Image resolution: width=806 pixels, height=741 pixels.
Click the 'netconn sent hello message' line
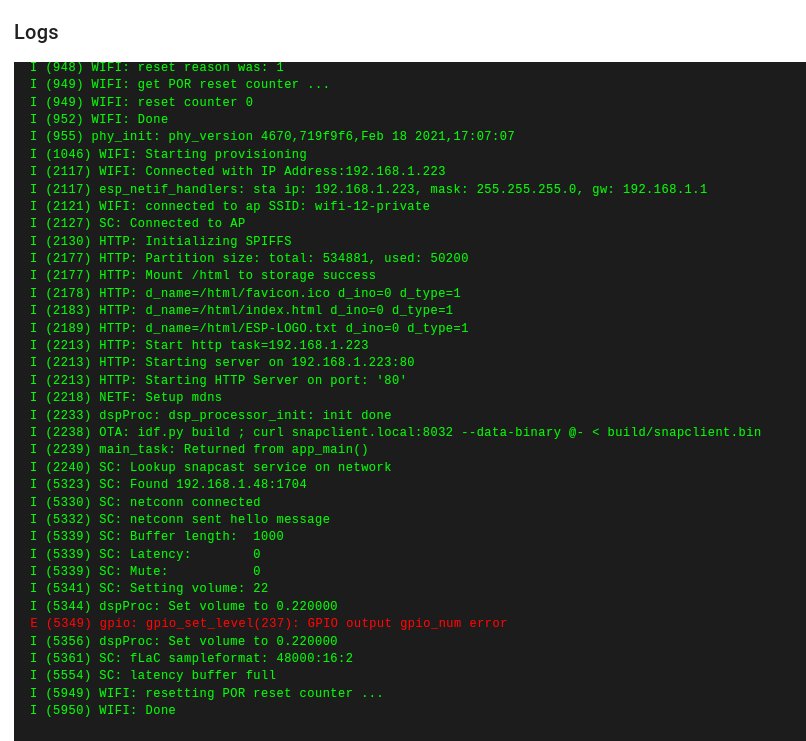click(x=179, y=519)
